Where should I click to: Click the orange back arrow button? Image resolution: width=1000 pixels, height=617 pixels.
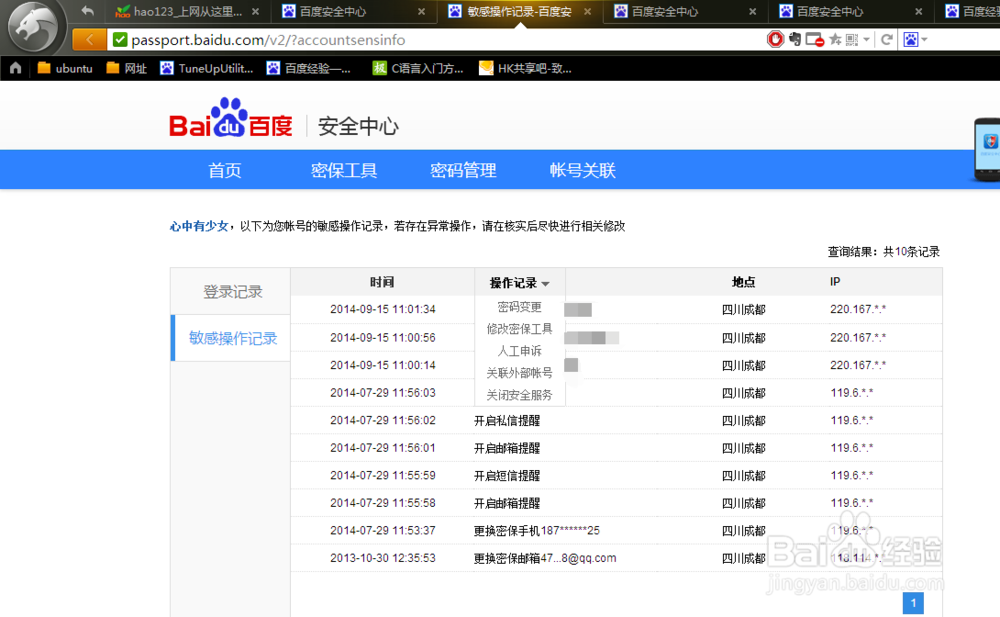(89, 40)
